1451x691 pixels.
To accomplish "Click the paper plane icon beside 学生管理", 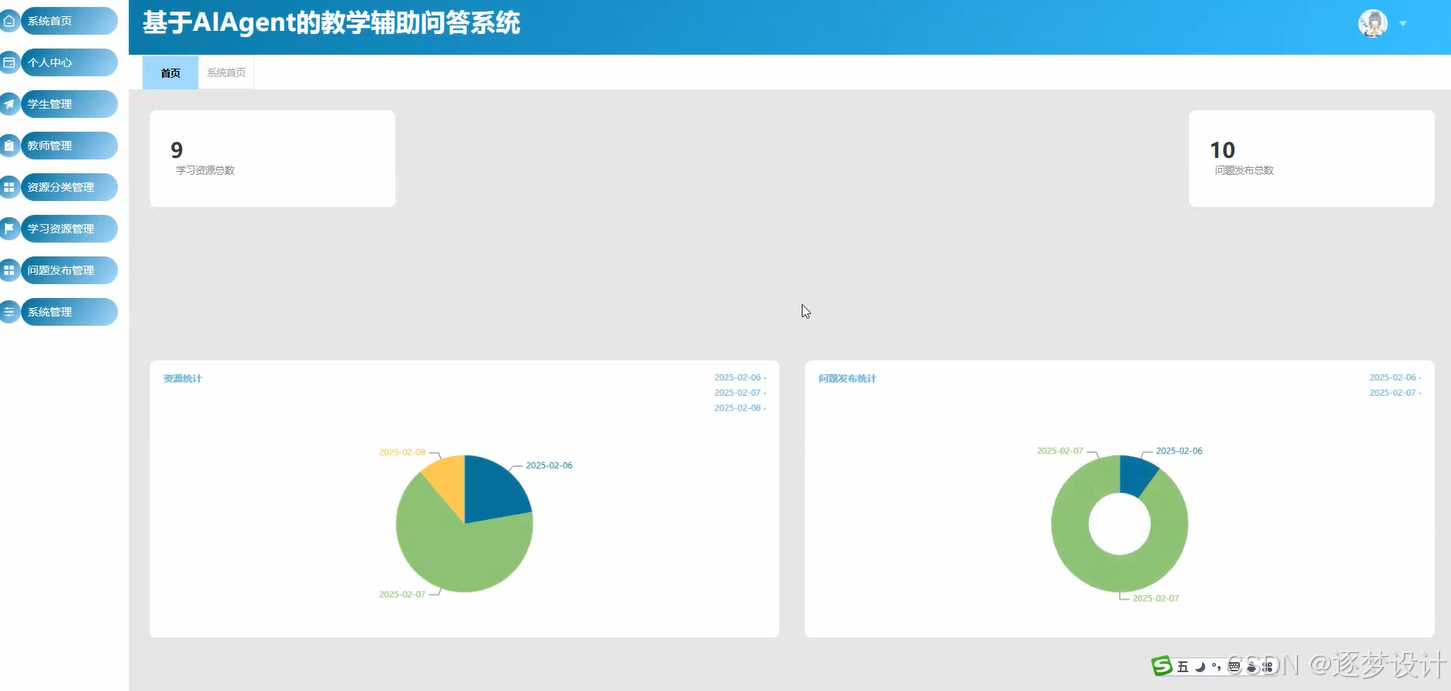I will click(x=9, y=104).
